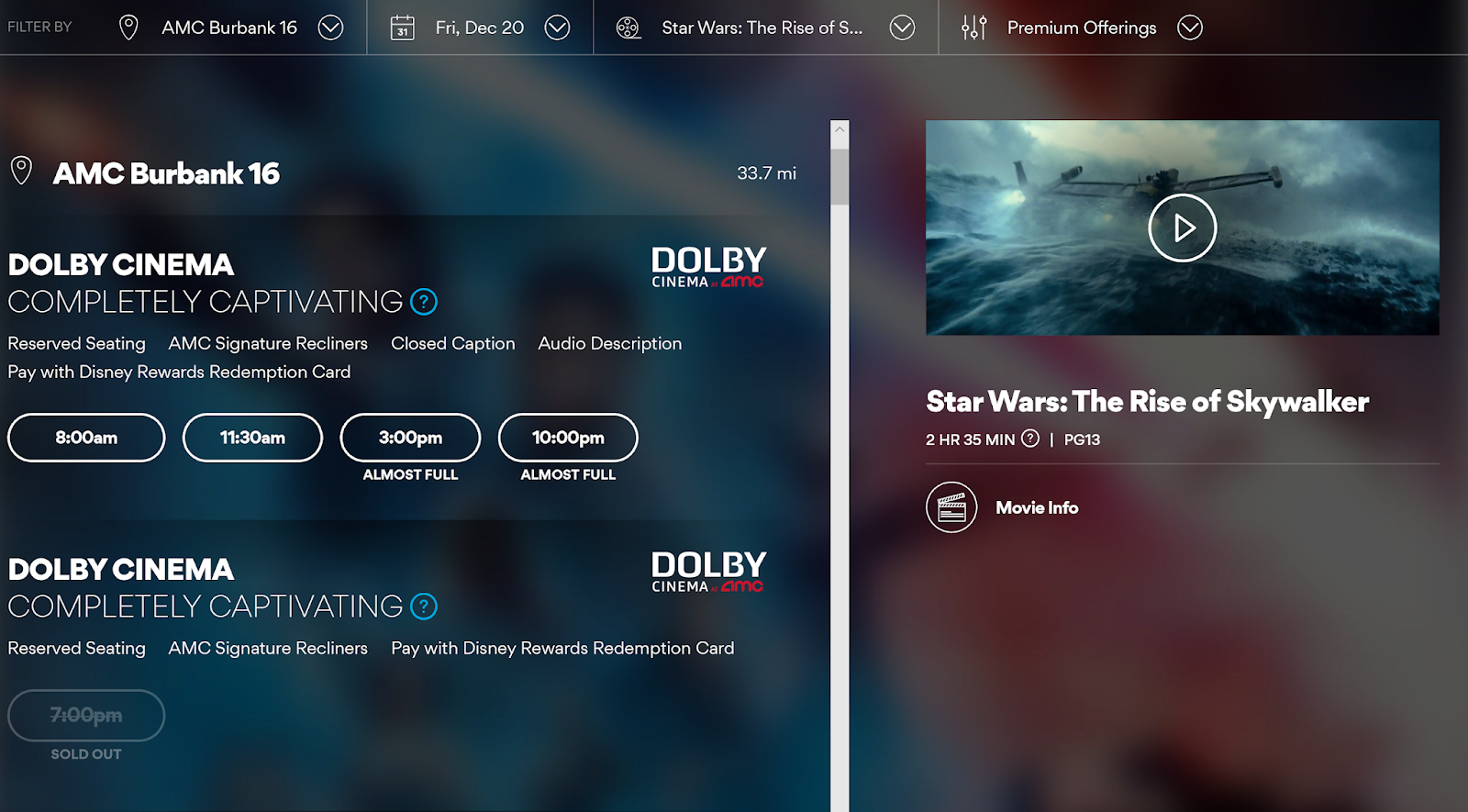Open the AMC Burbank 16 theatre dropdown chevron
The image size is (1468, 812).
(x=330, y=28)
